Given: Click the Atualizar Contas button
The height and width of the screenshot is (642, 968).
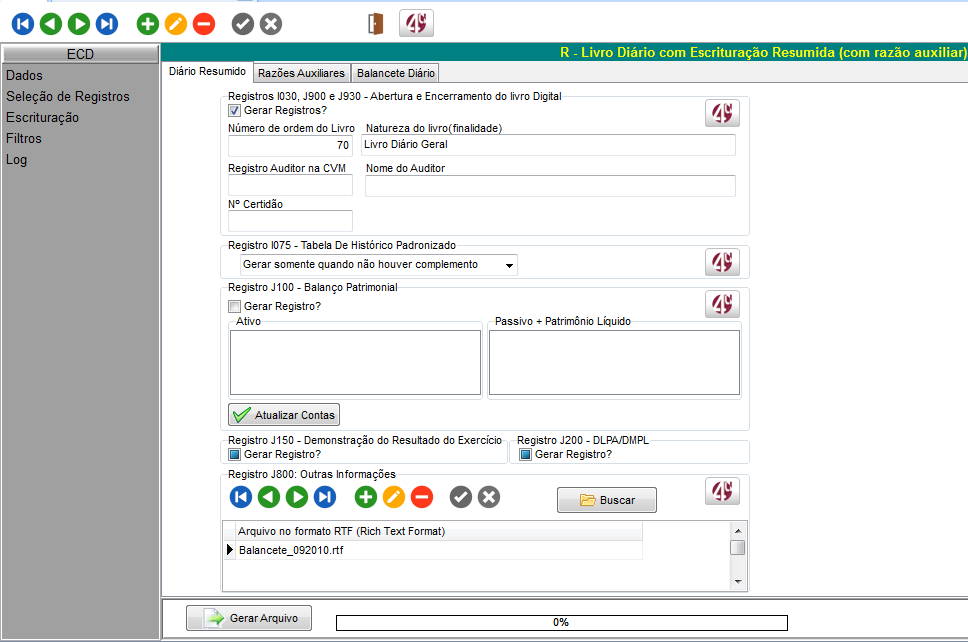Looking at the screenshot, I should click(284, 414).
